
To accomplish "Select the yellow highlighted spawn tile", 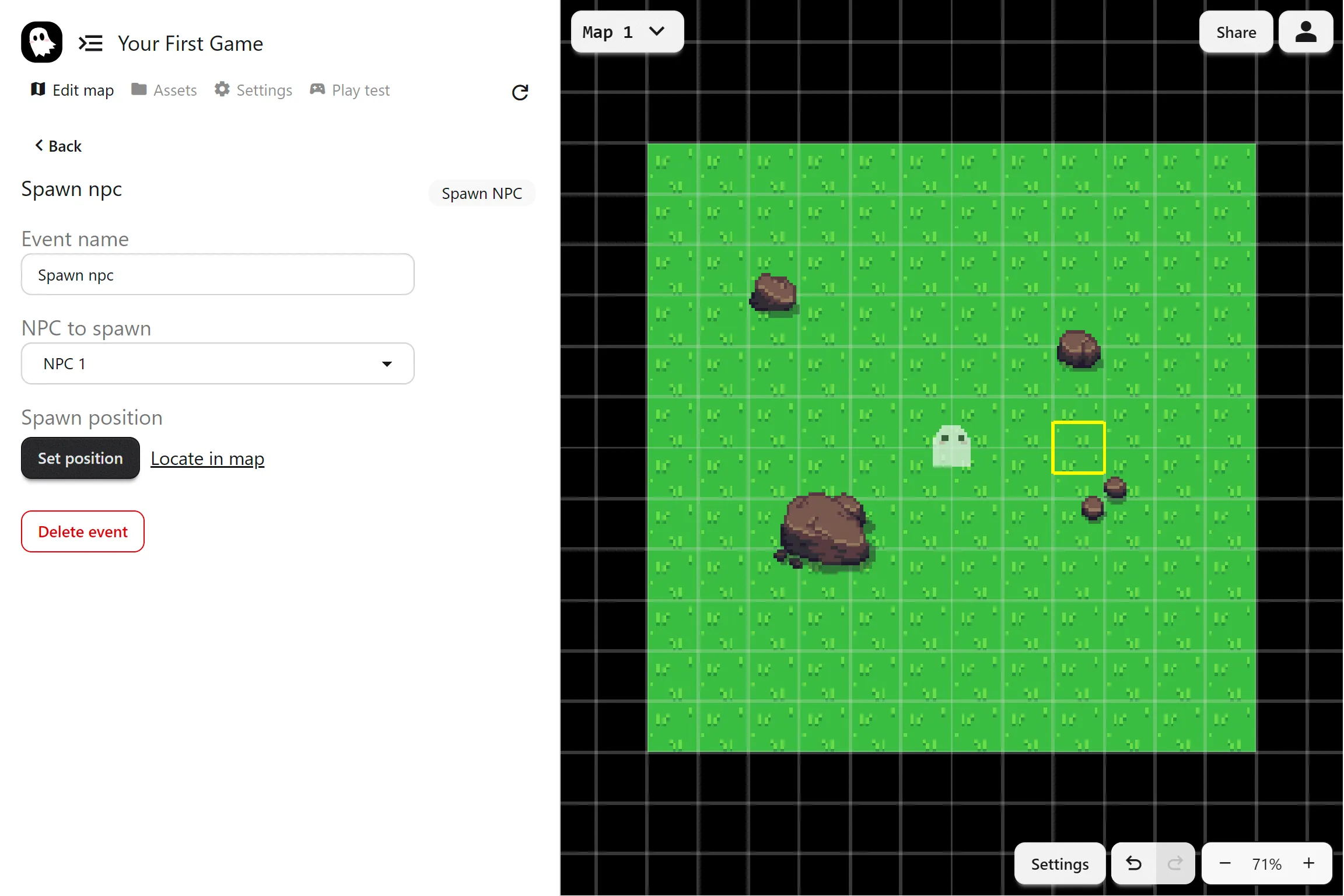I will 1078,447.
